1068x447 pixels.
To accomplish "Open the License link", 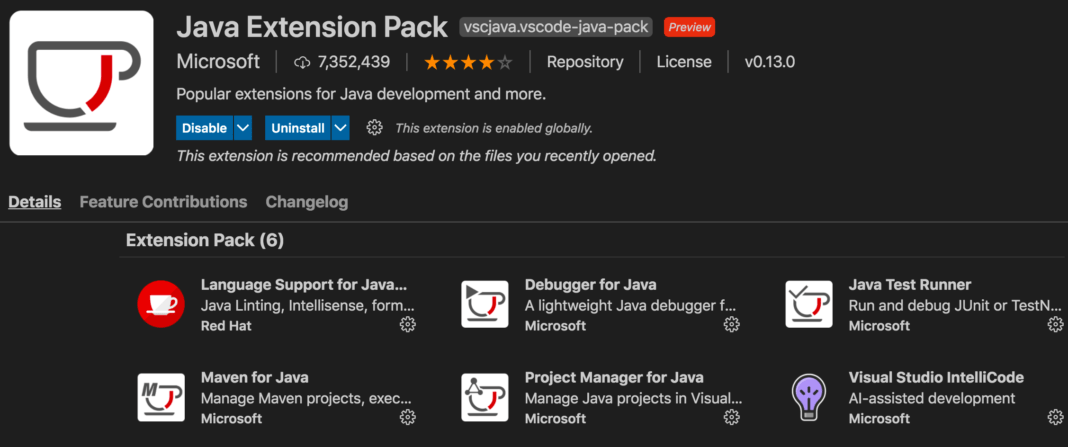I will click(684, 62).
